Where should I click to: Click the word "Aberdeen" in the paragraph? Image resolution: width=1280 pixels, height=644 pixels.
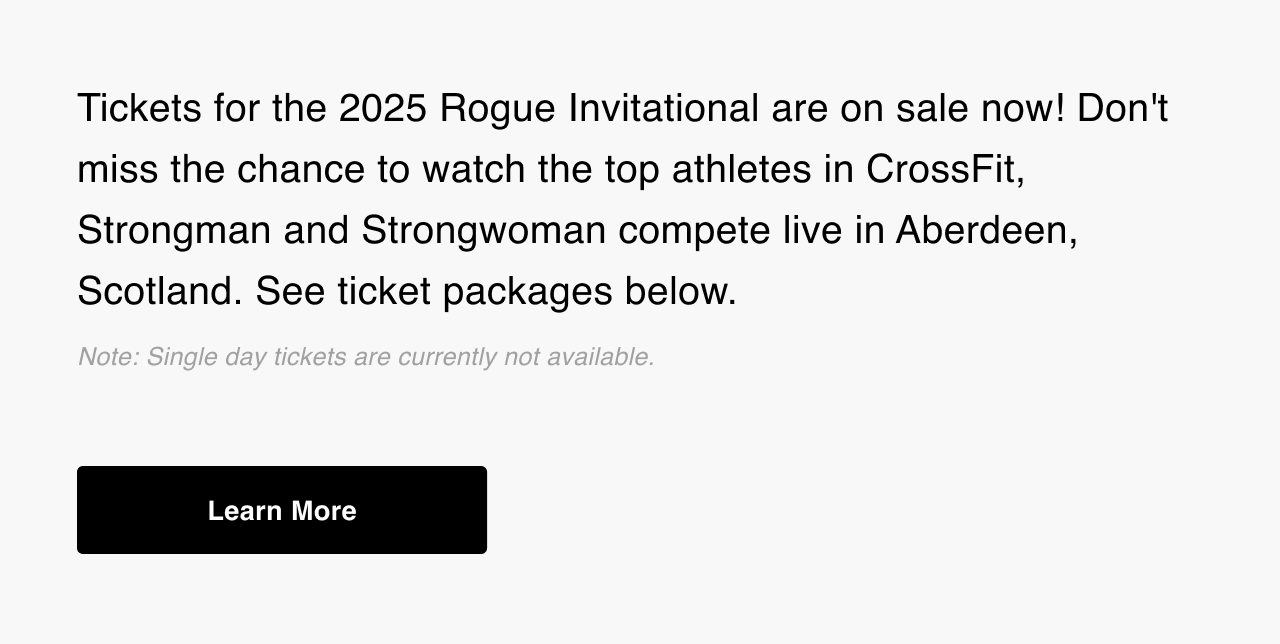(x=982, y=230)
